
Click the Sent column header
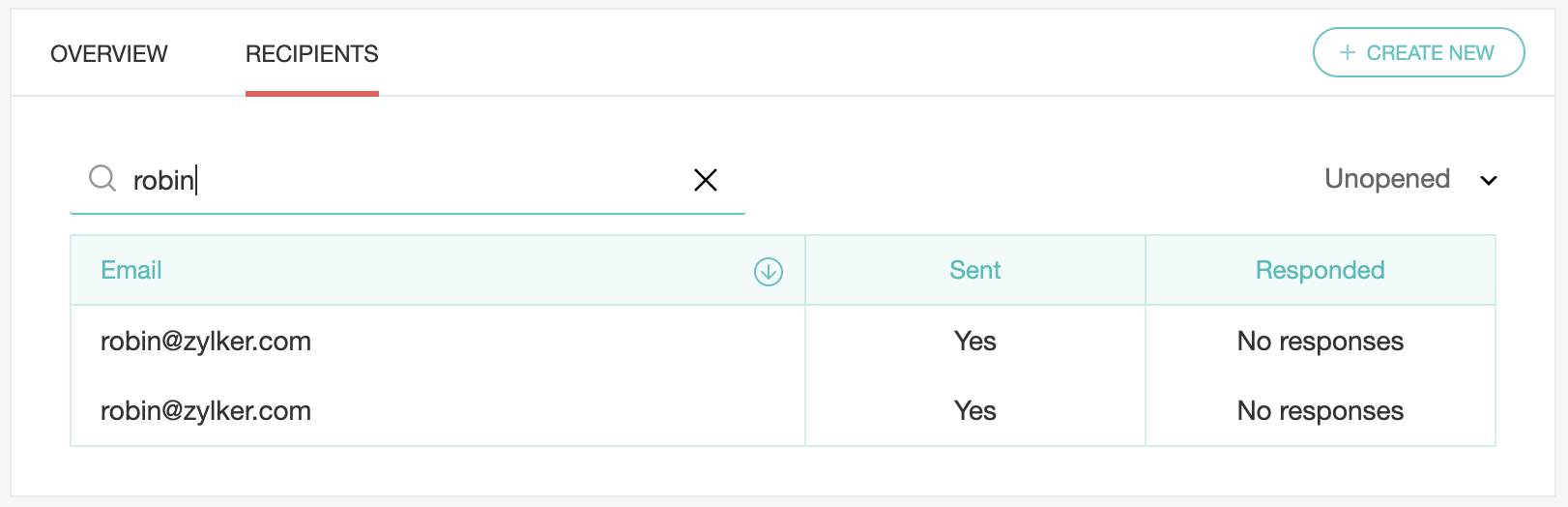[x=974, y=271]
